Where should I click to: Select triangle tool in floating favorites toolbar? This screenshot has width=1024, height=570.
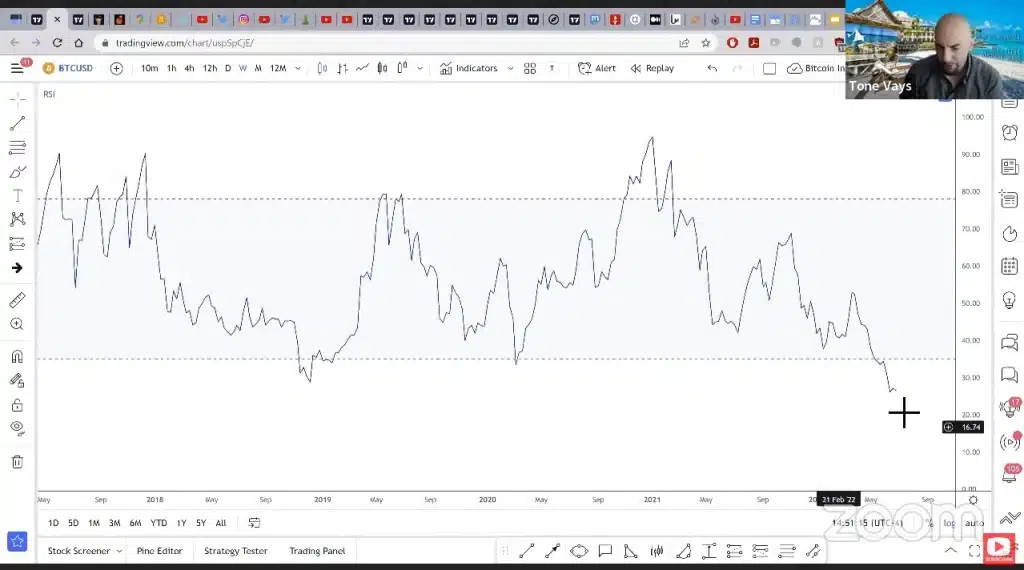(x=630, y=551)
